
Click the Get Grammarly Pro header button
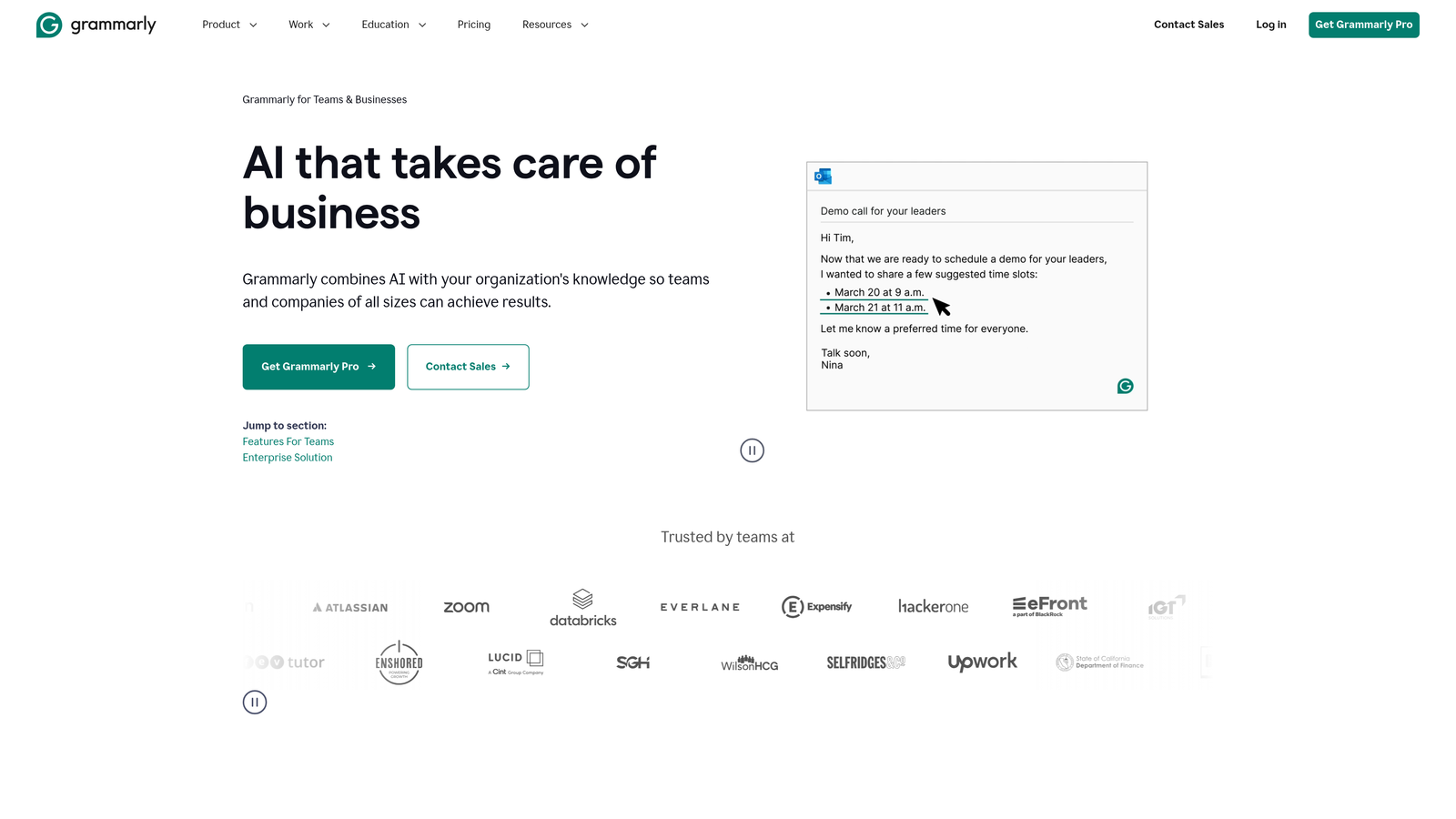[1363, 25]
